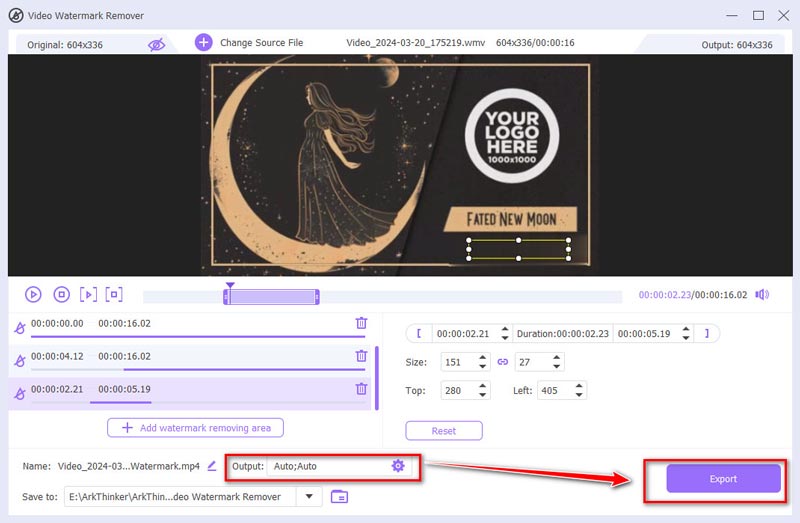Toggle original preview eye icon
The height and width of the screenshot is (523, 800).
[156, 45]
